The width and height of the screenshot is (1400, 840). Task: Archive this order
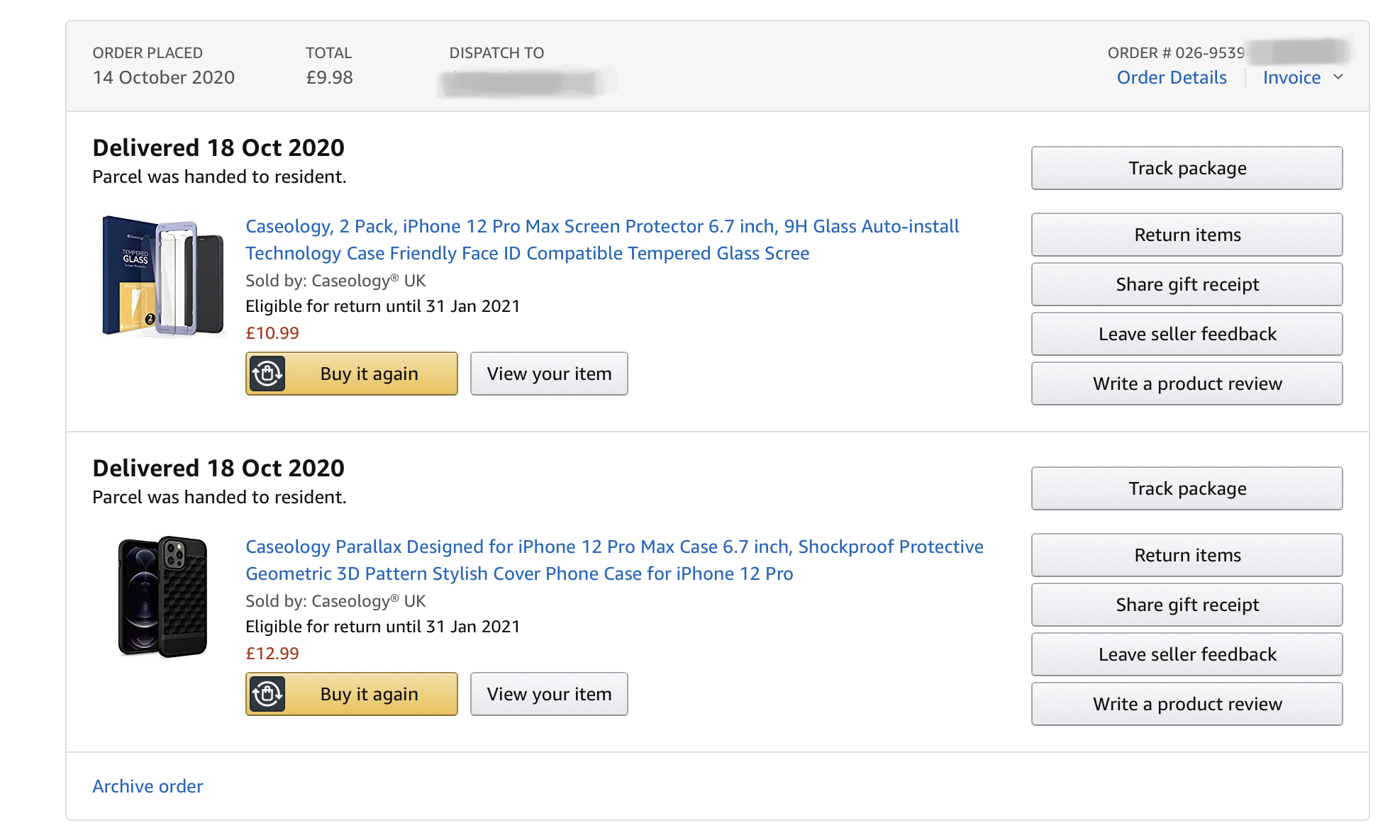point(148,786)
